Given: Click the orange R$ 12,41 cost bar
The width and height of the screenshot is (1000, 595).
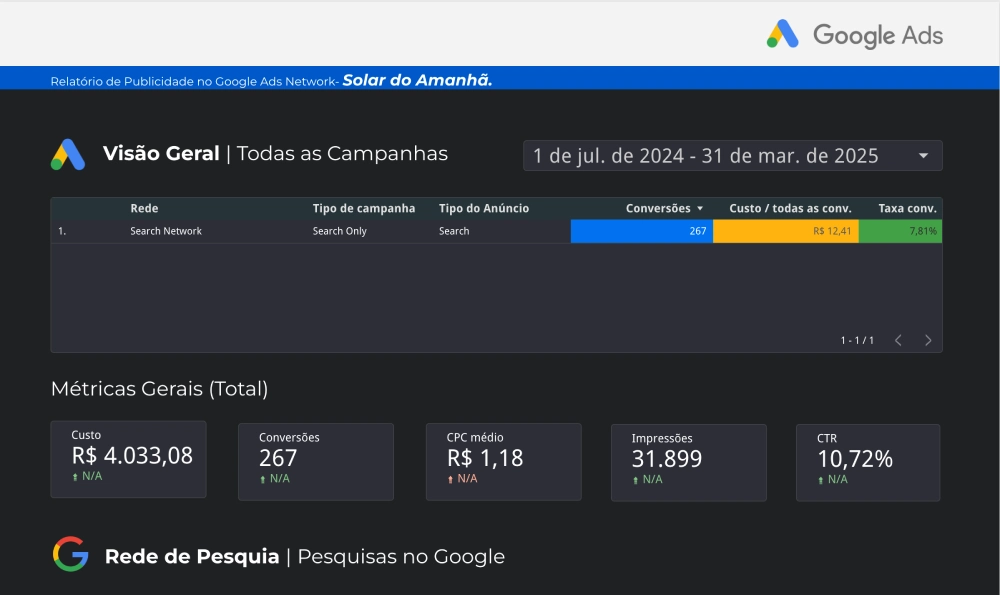Looking at the screenshot, I should (785, 231).
